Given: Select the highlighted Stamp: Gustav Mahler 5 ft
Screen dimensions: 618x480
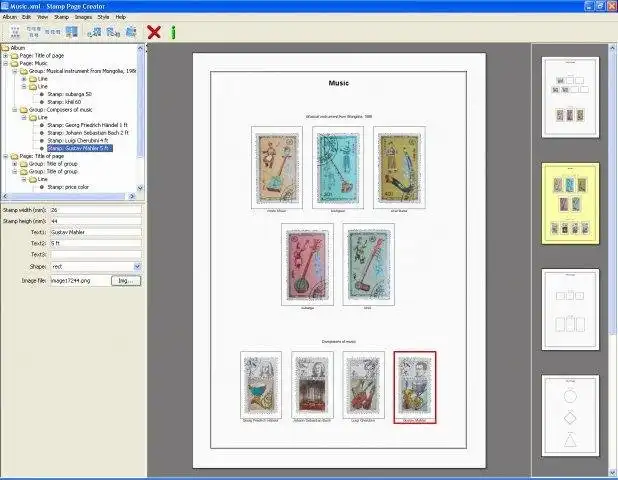Looking at the screenshot, I should pyautogui.click(x=80, y=149).
